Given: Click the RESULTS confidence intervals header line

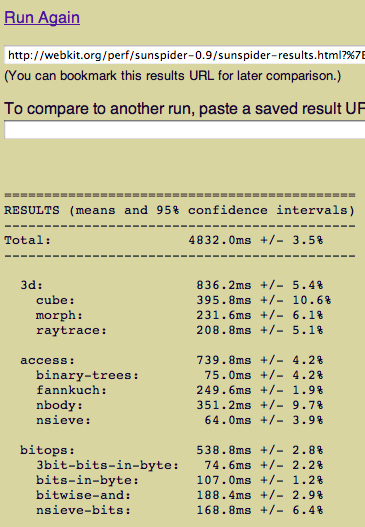Looking at the screenshot, I should (x=179, y=210).
